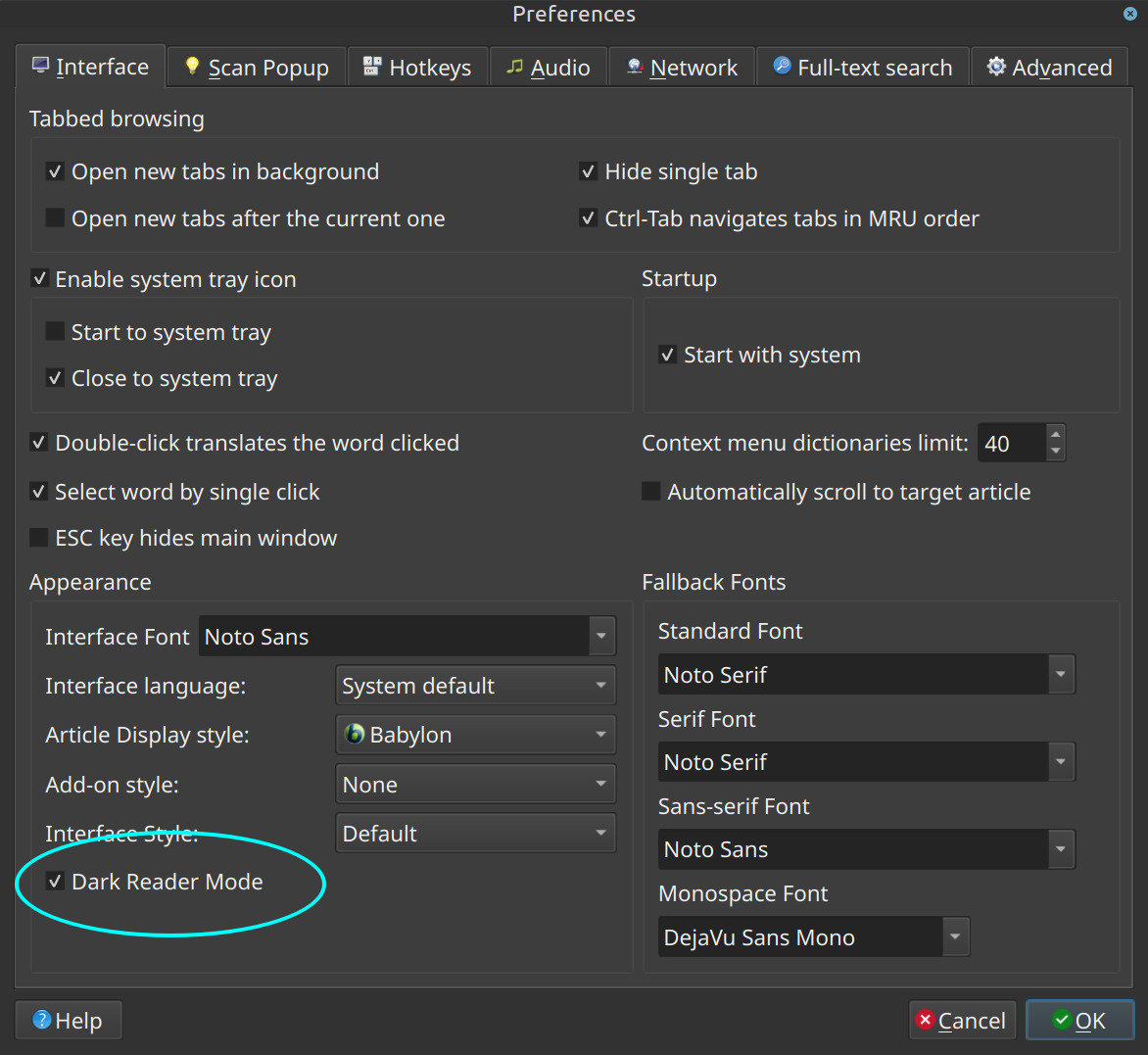Open the Monospace Font dropdown
Screen dimensions: 1148x1055
tap(954, 936)
